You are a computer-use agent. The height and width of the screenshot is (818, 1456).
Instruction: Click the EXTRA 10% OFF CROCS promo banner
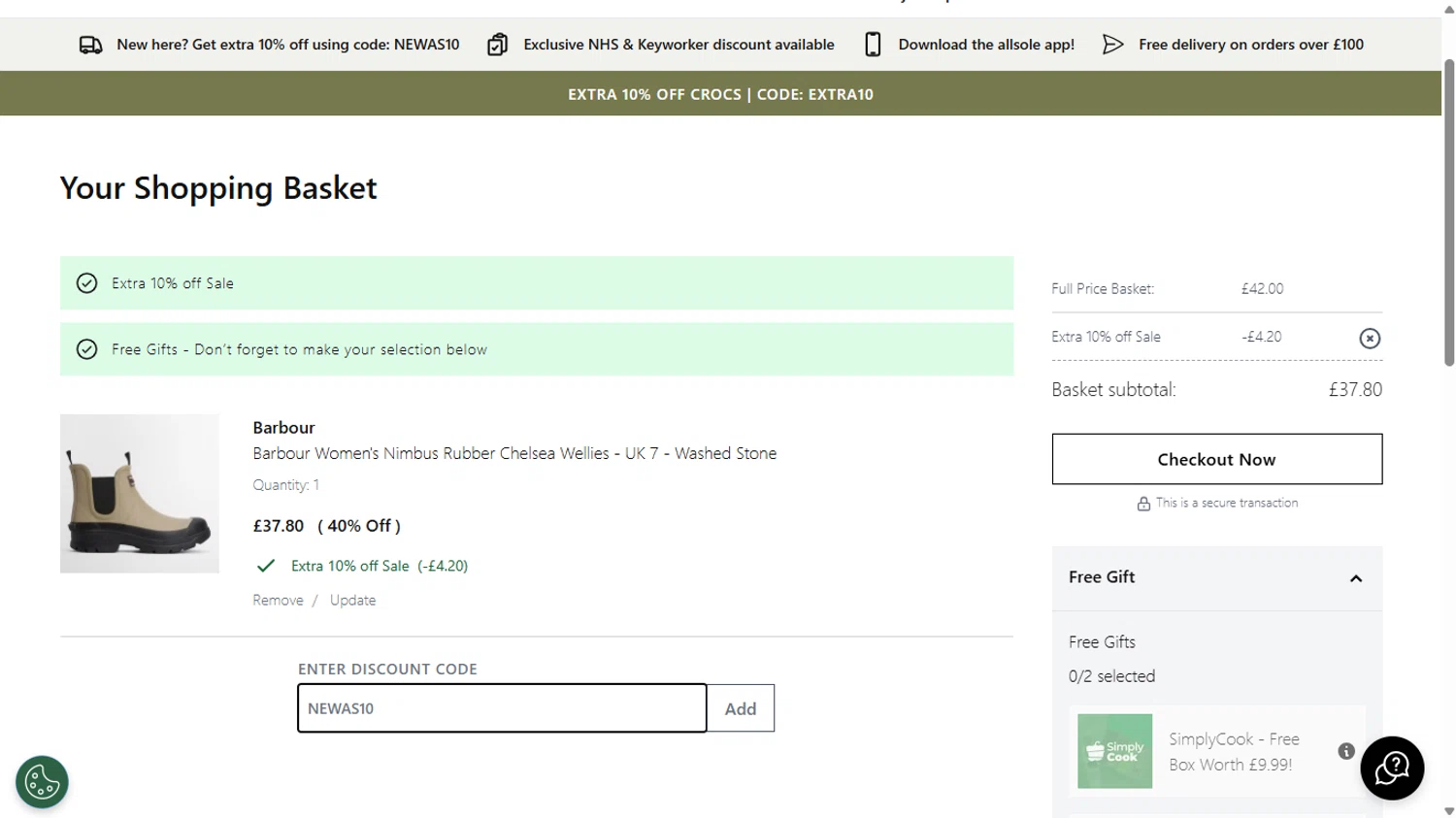720,94
